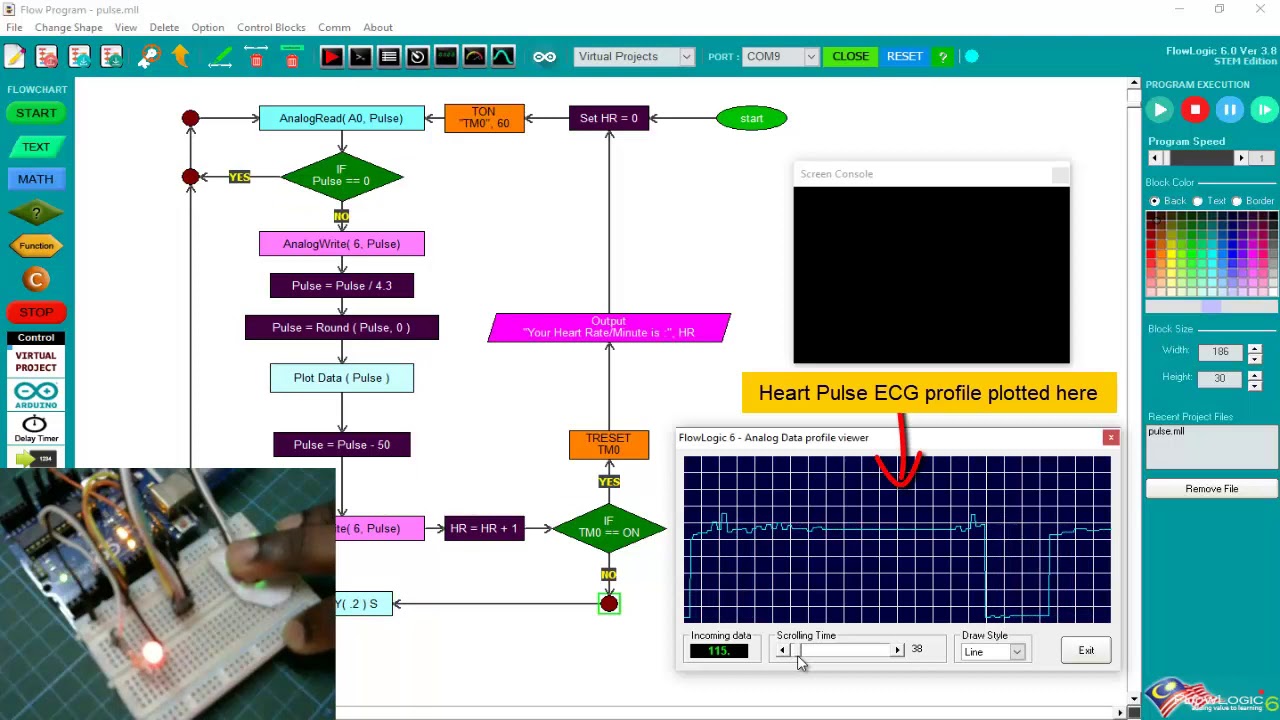Click the green help question mark
The width and height of the screenshot is (1280, 720).
click(942, 57)
